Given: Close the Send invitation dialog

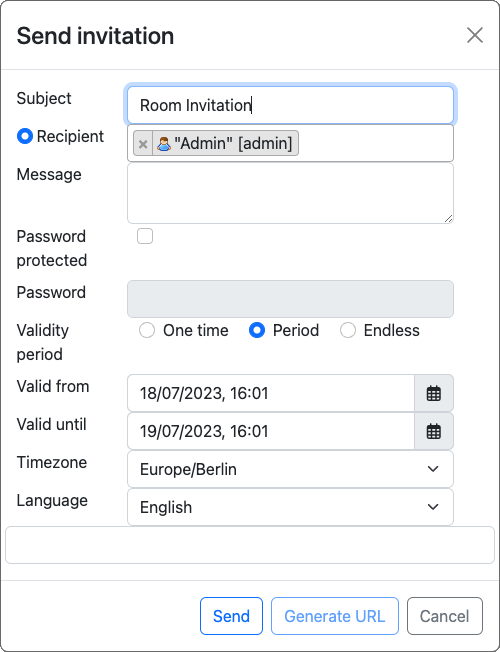Looking at the screenshot, I should (x=475, y=35).
